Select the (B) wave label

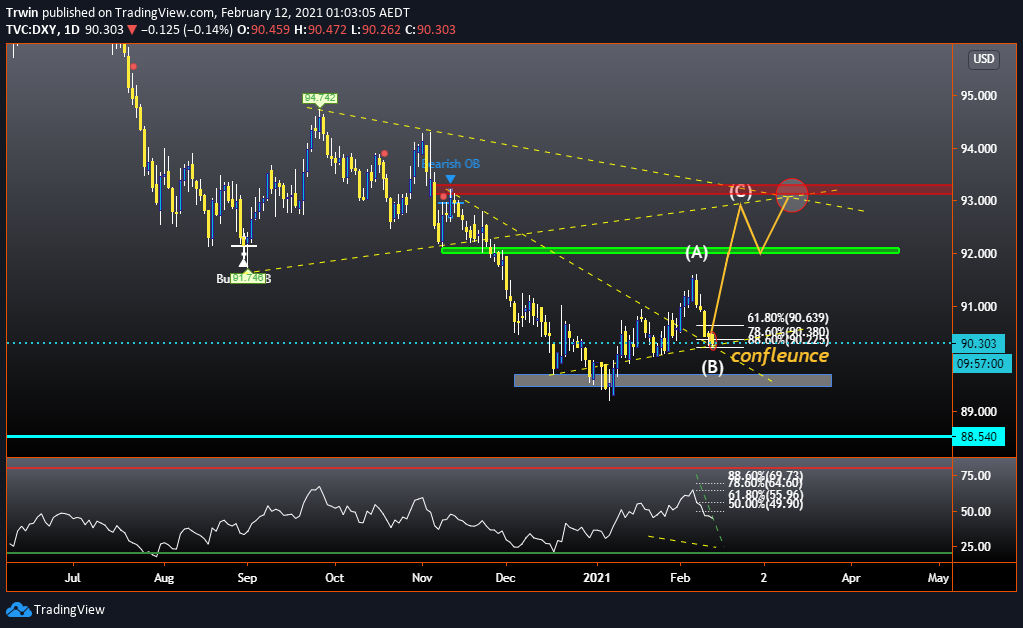click(712, 367)
